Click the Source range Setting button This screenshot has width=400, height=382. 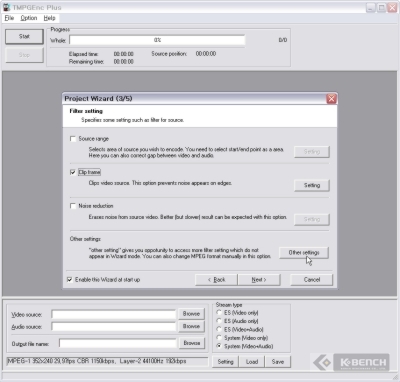[312, 152]
